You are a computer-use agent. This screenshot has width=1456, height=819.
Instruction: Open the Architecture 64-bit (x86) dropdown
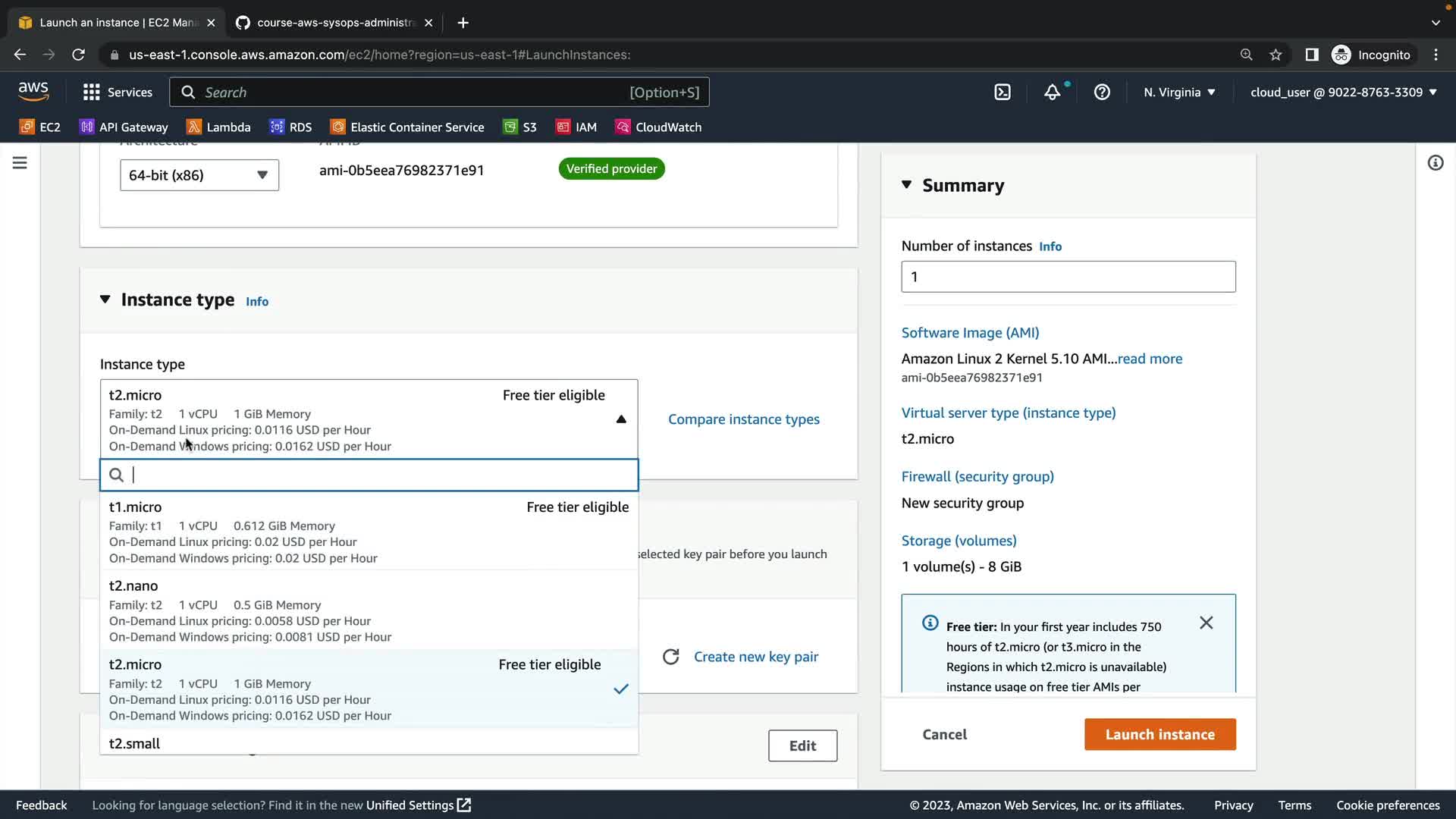point(199,175)
